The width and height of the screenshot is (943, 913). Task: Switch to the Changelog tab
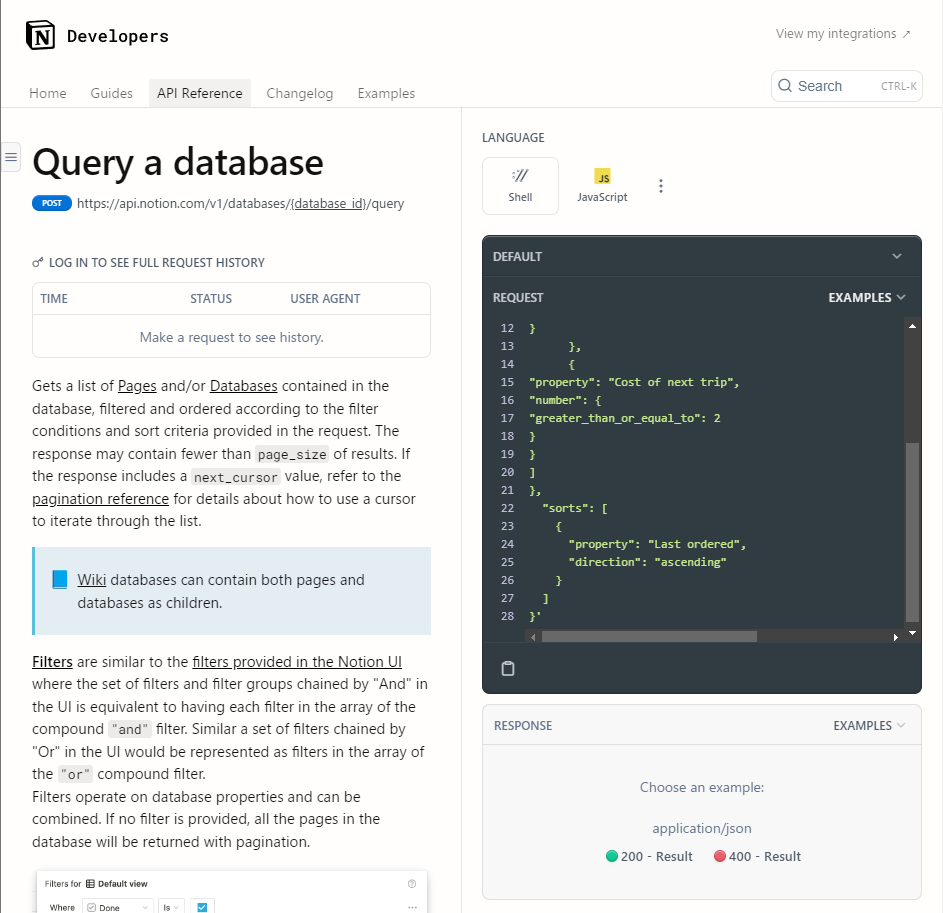point(300,93)
